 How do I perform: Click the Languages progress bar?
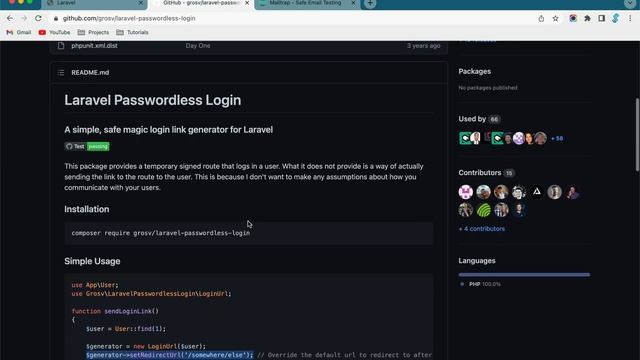coord(524,275)
